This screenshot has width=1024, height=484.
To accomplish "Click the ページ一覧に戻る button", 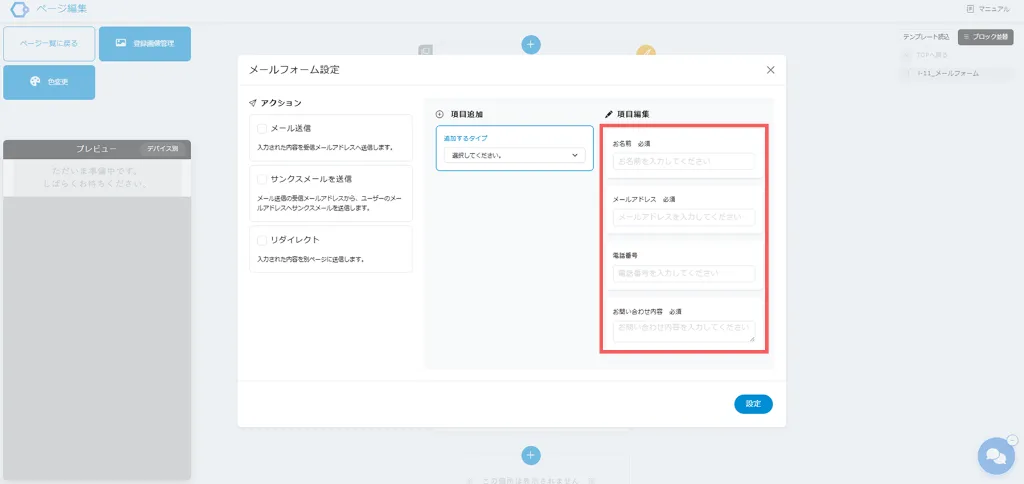I will click(49, 44).
